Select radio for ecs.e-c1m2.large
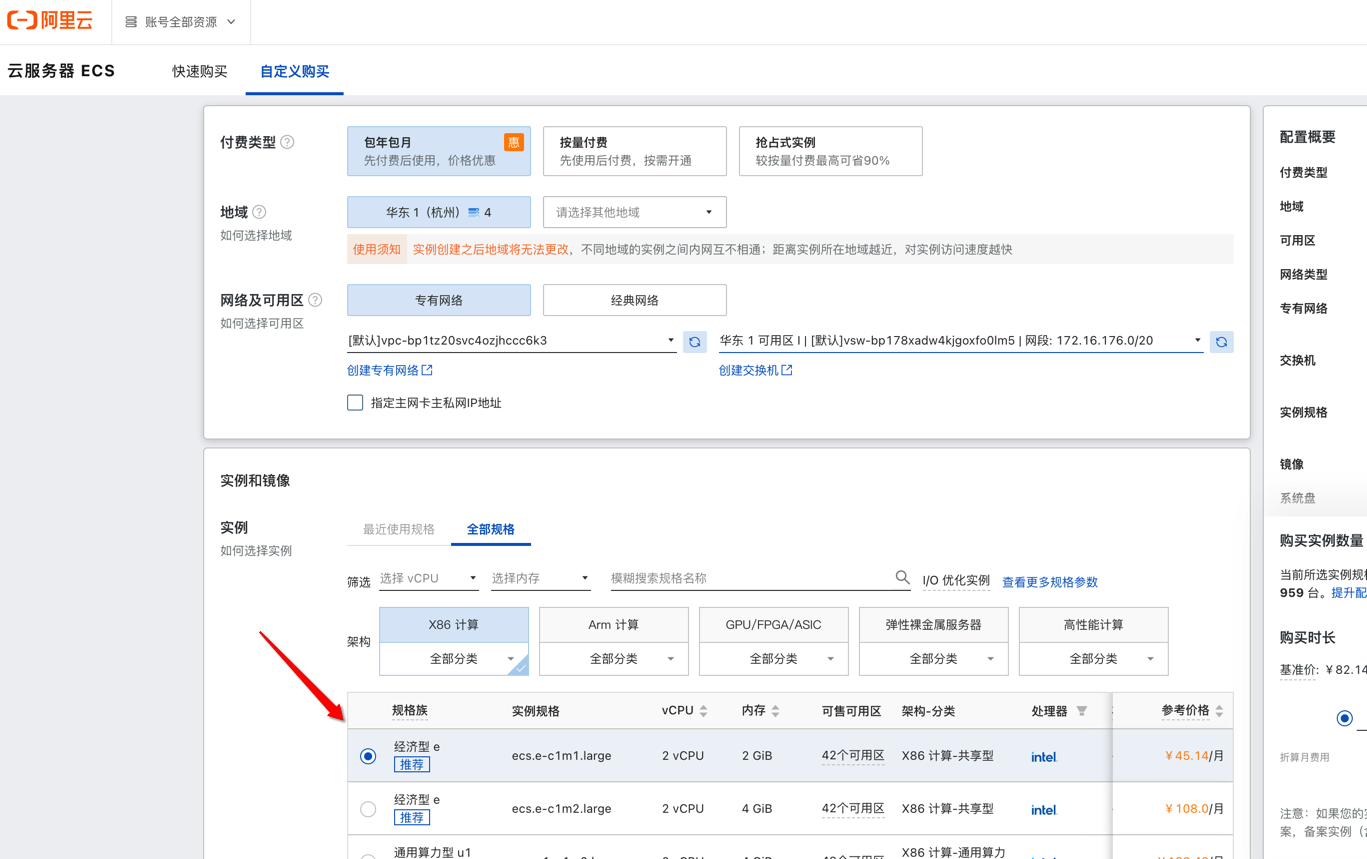 (x=368, y=809)
